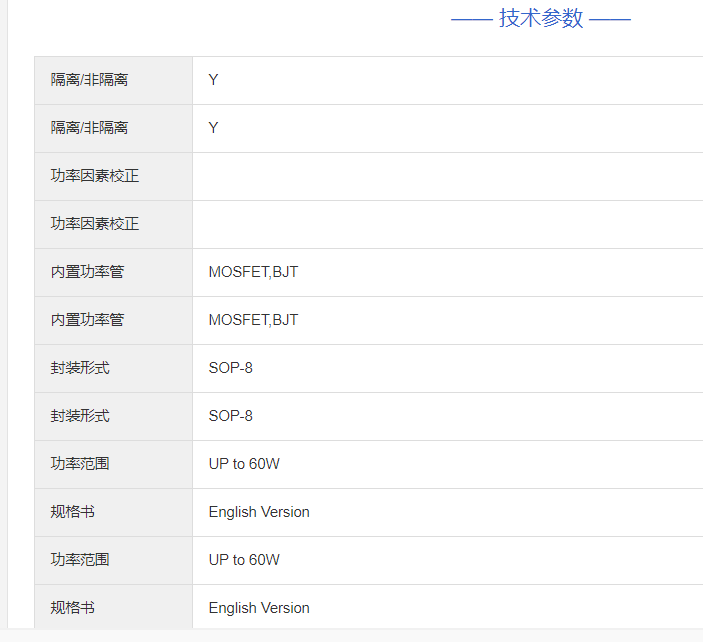The height and width of the screenshot is (642, 703).
Task: Click the lower 规格书 label cell
Action: (x=73, y=608)
